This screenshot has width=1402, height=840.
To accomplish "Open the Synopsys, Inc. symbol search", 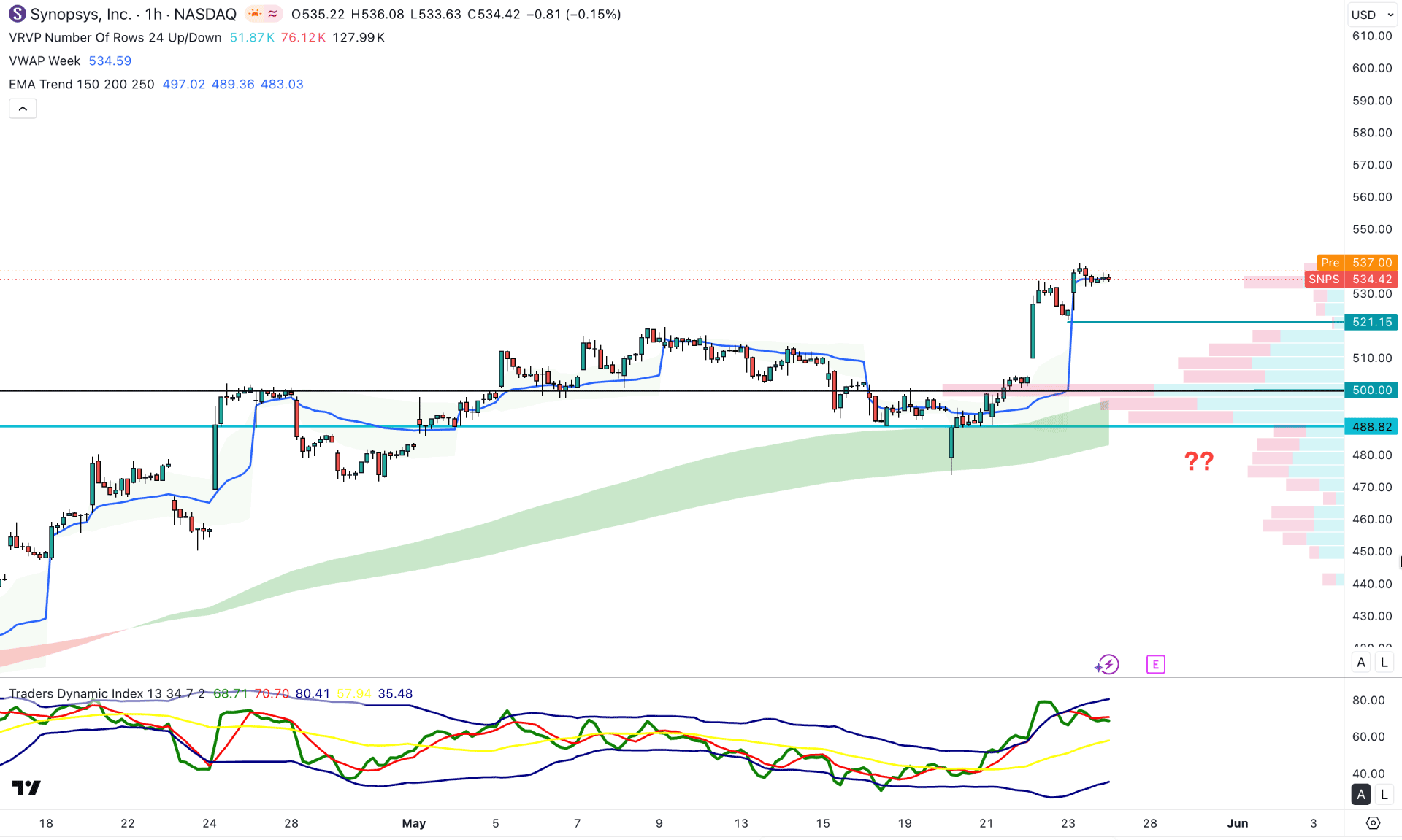I will (x=80, y=14).
